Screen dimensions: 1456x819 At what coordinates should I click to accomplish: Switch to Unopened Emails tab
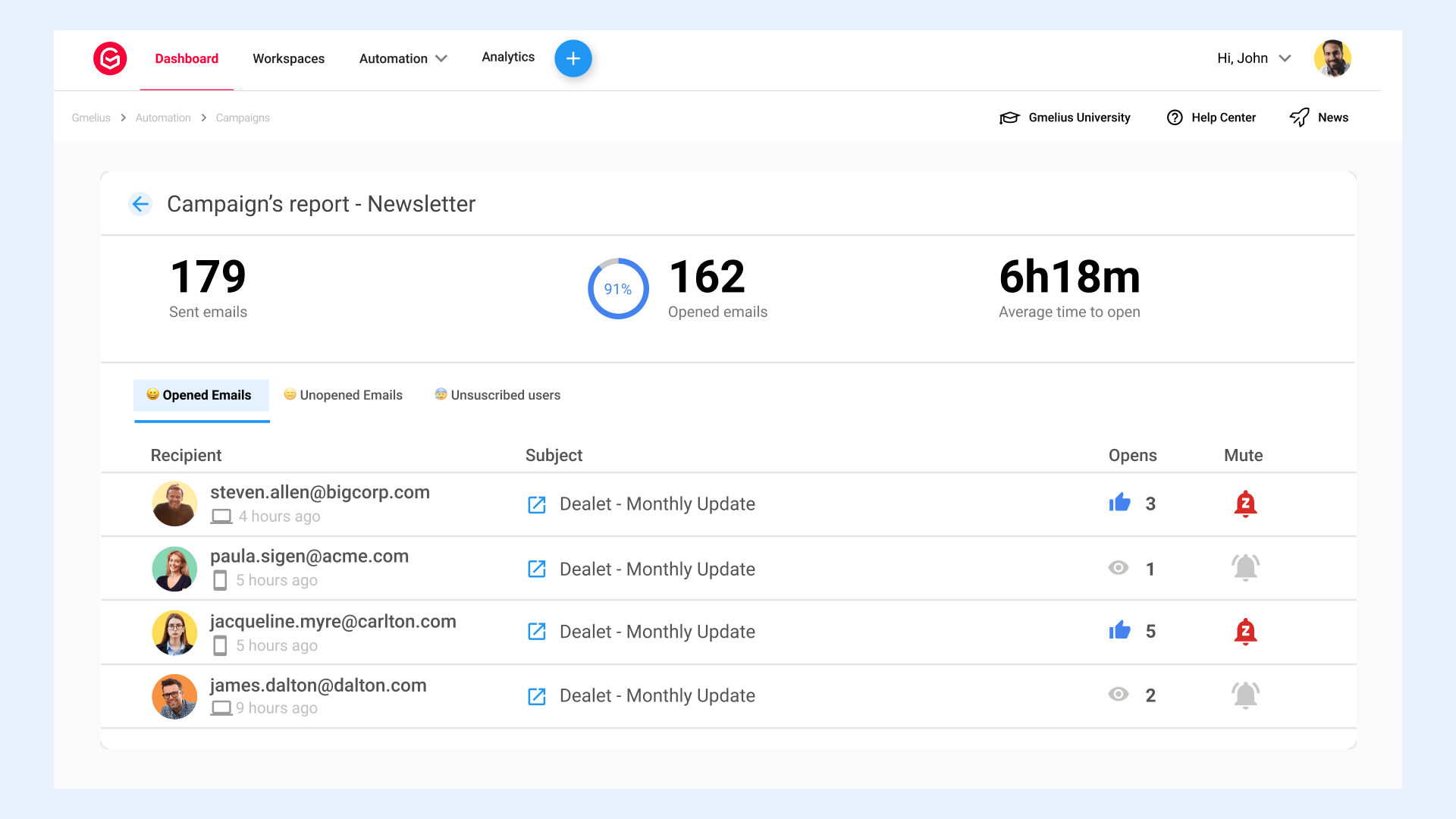tap(344, 395)
